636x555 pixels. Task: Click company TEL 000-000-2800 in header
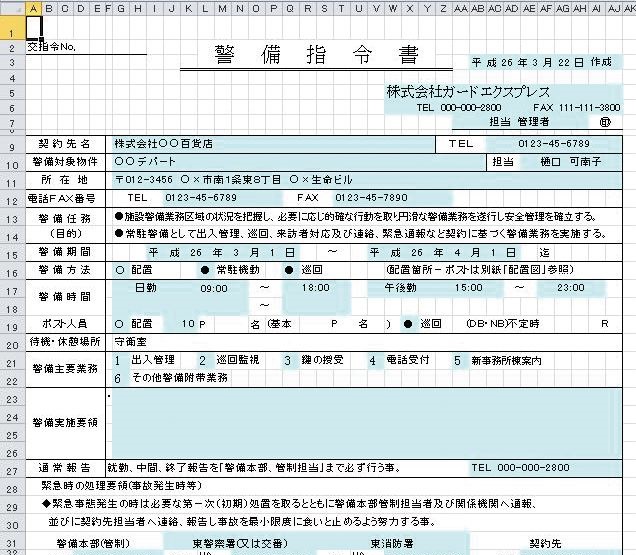pyautogui.click(x=459, y=108)
